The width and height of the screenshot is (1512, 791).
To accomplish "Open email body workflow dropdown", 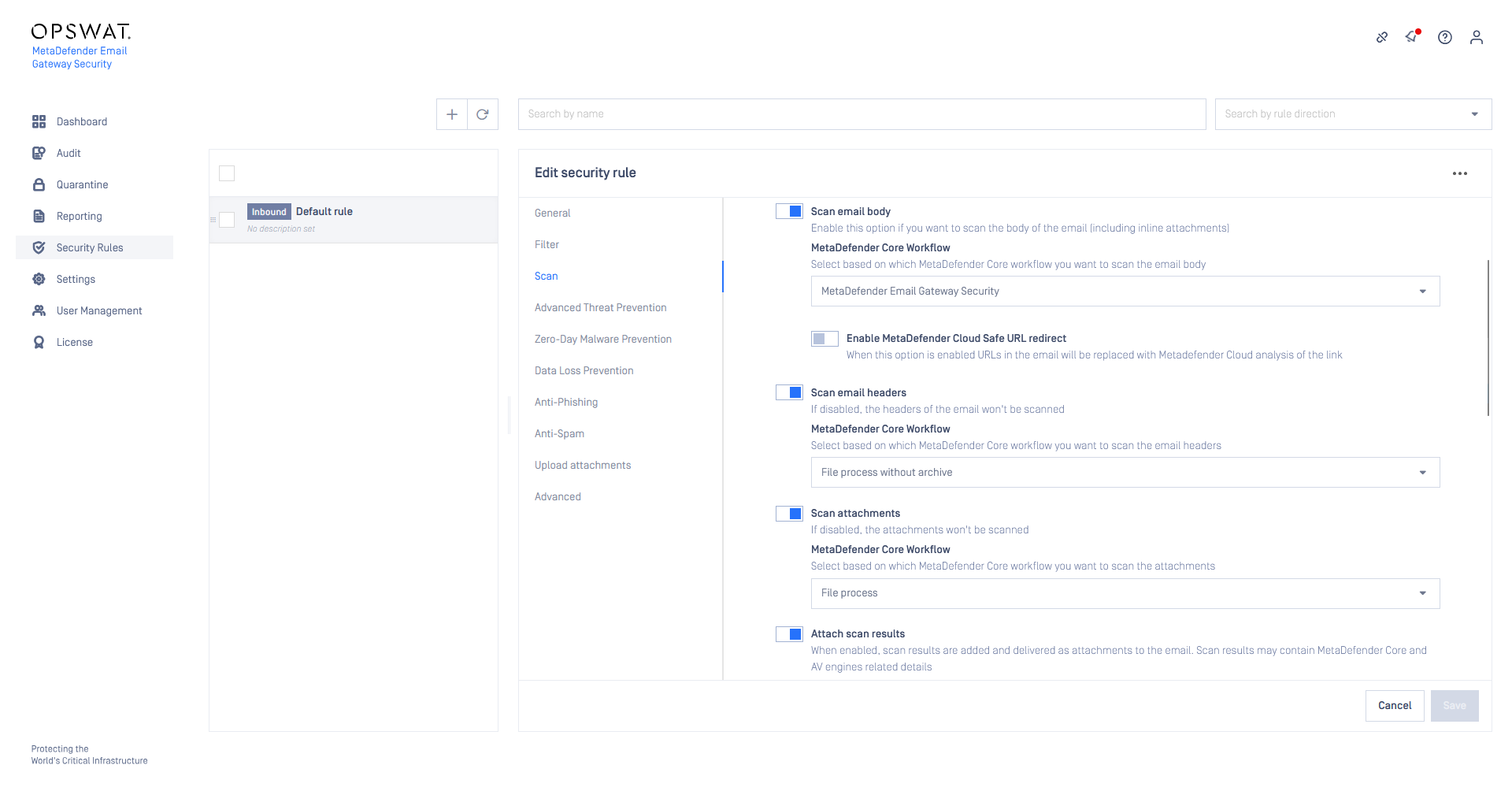I will (1125, 292).
